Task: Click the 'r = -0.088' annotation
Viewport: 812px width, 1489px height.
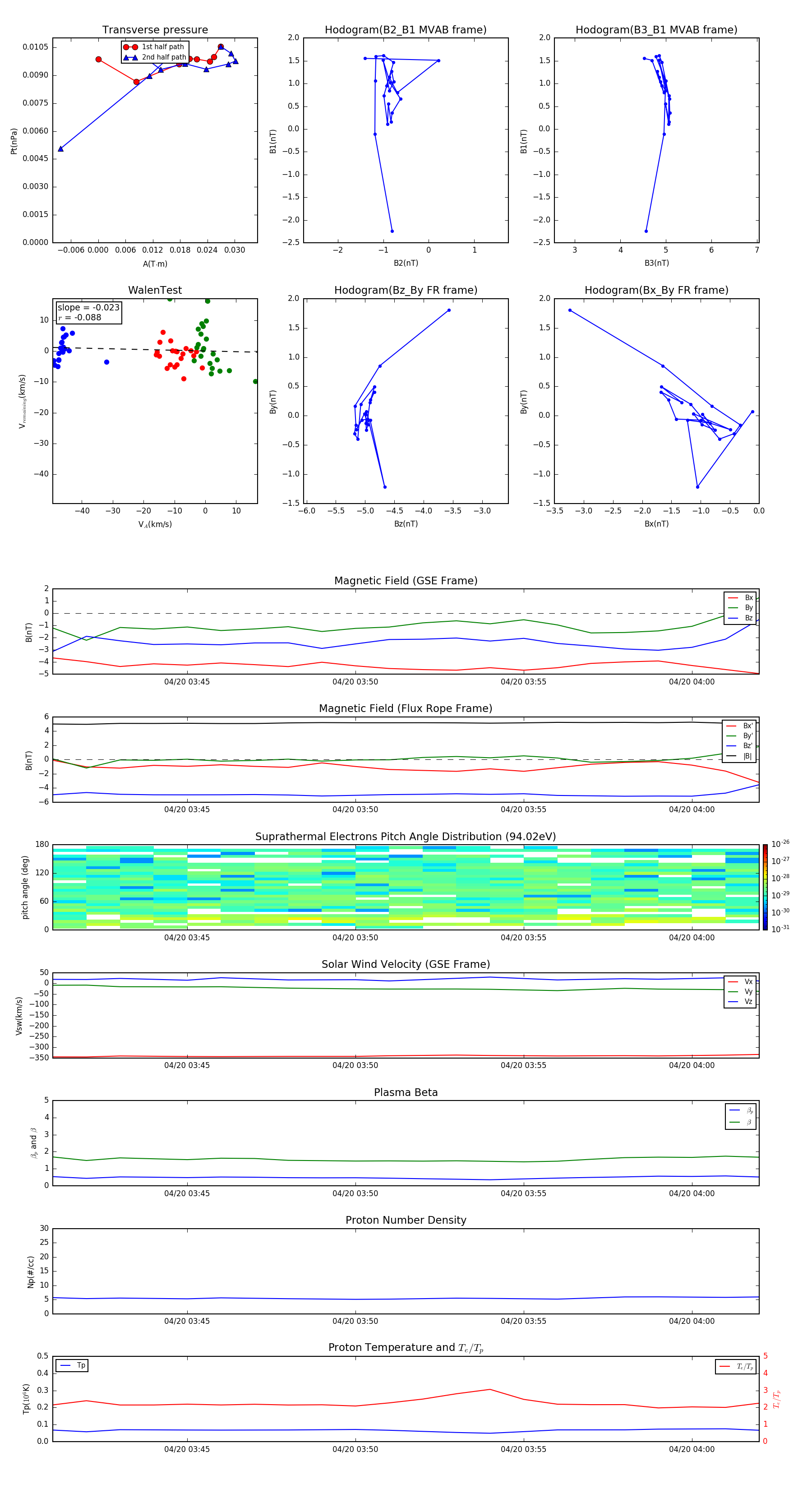Action: click(x=80, y=317)
